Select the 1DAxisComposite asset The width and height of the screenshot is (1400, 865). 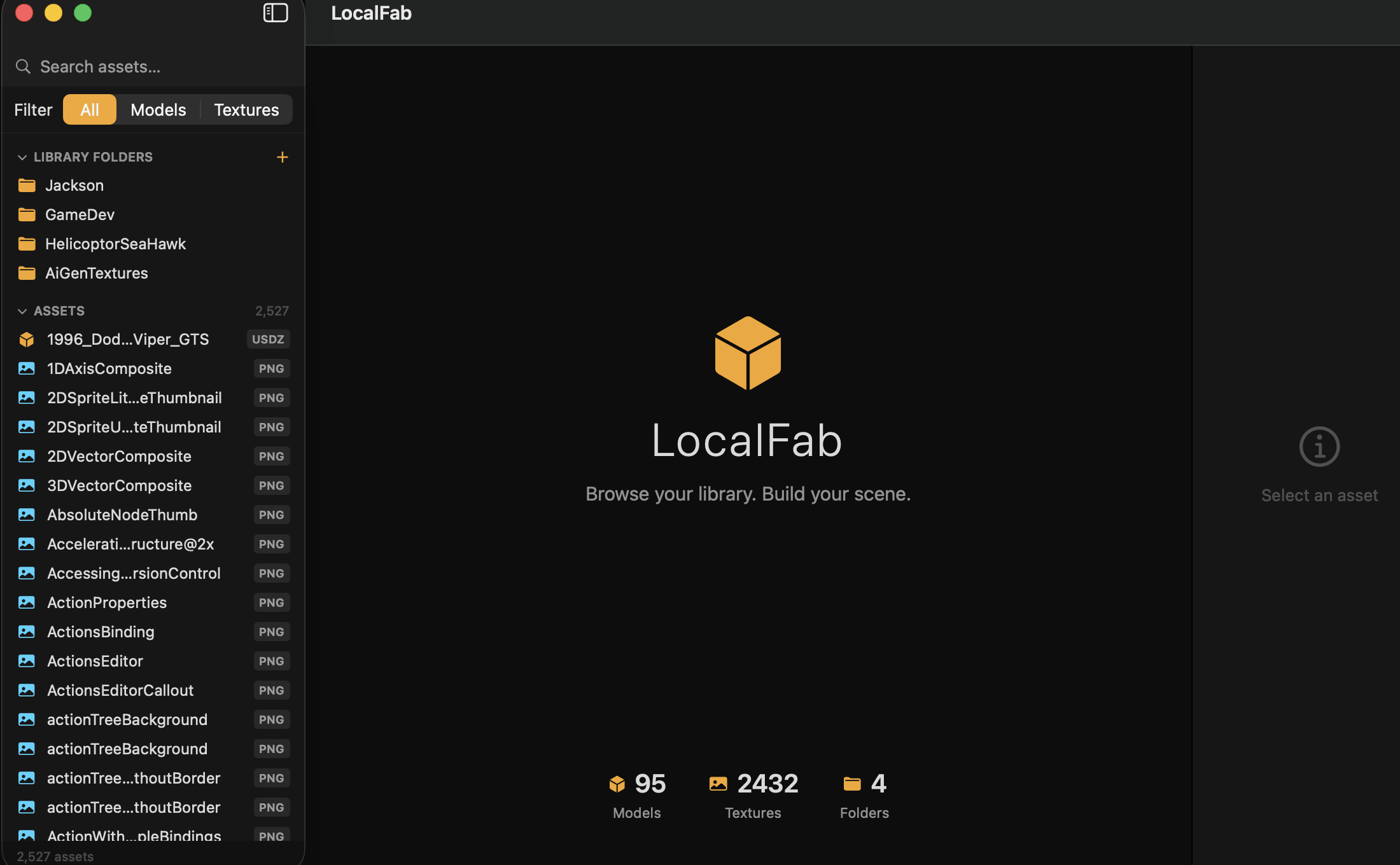[x=153, y=368]
